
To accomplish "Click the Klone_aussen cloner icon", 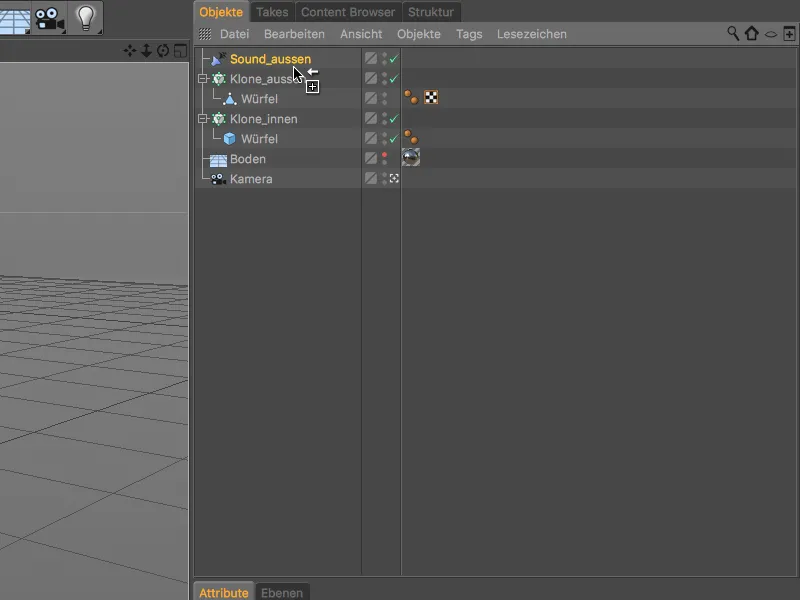I will [218, 79].
